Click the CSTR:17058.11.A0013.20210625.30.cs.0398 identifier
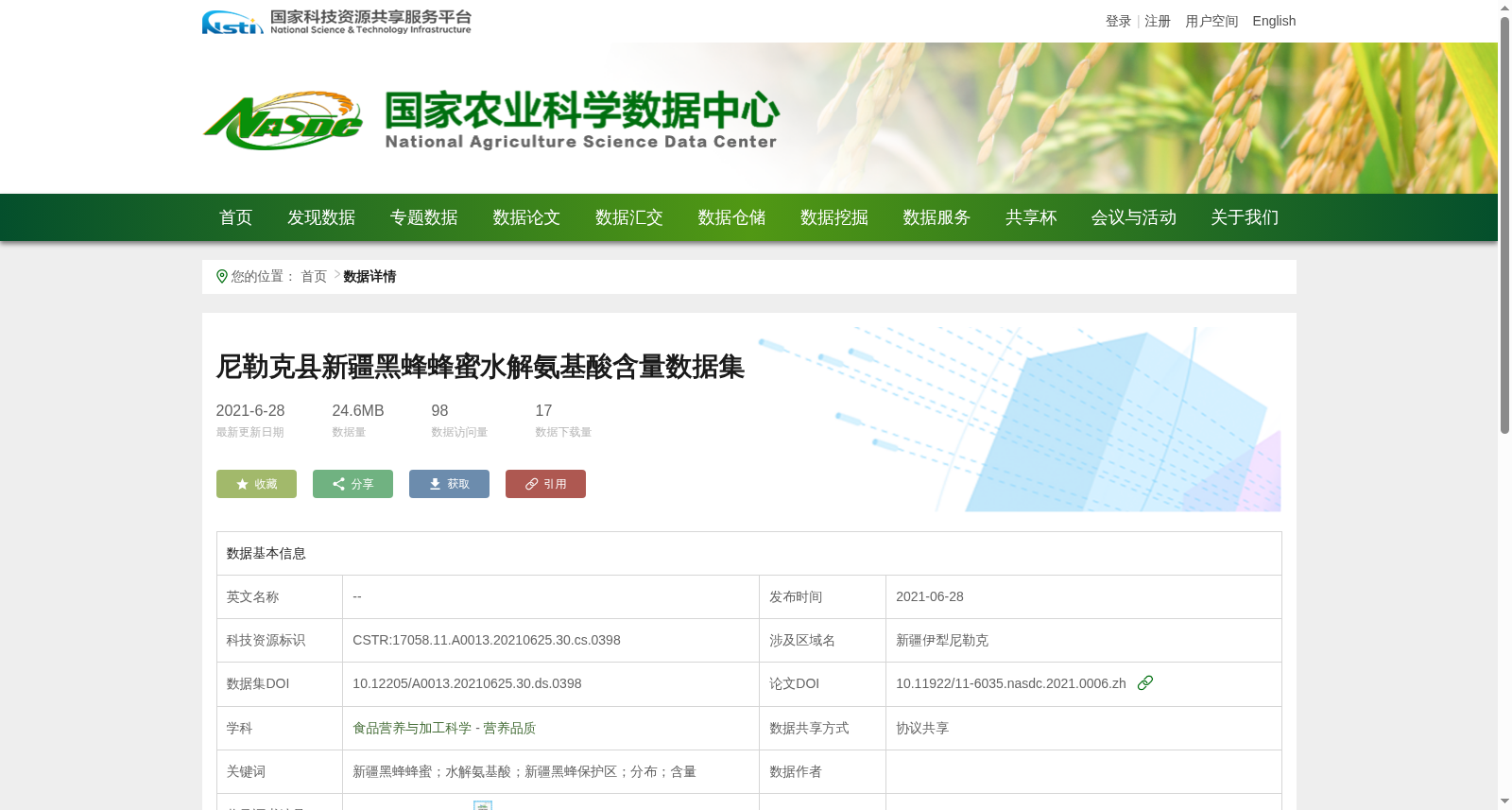Viewport: 1512px width, 810px height. click(487, 640)
